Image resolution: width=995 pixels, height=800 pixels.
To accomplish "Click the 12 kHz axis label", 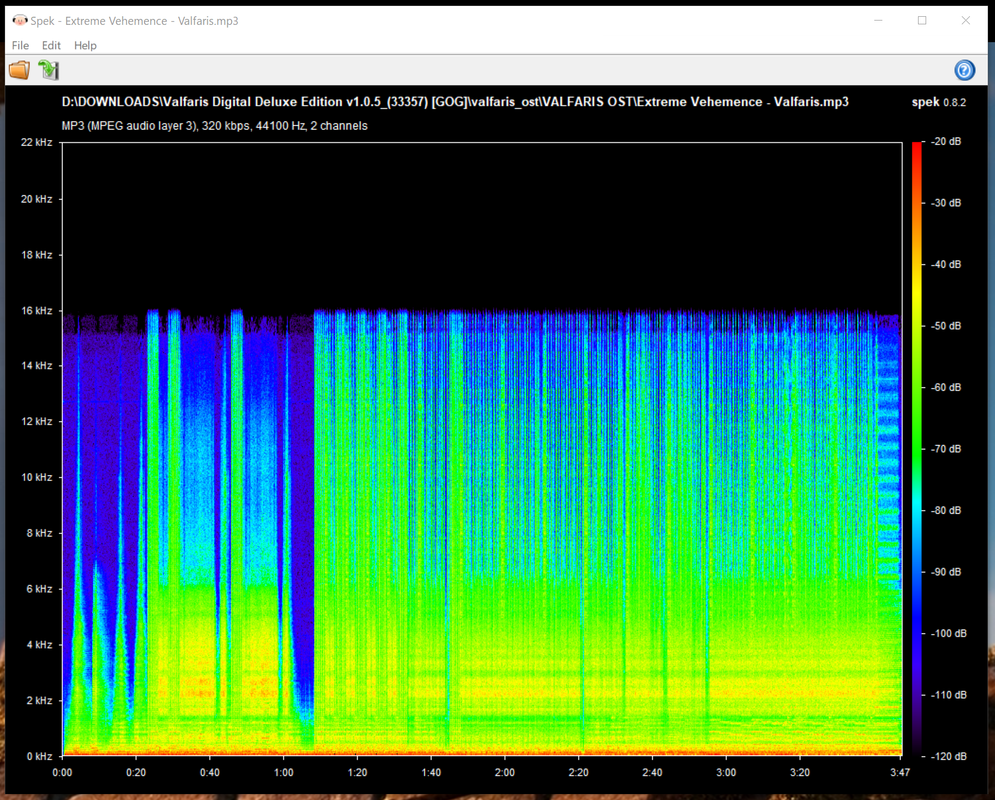I will [36, 421].
